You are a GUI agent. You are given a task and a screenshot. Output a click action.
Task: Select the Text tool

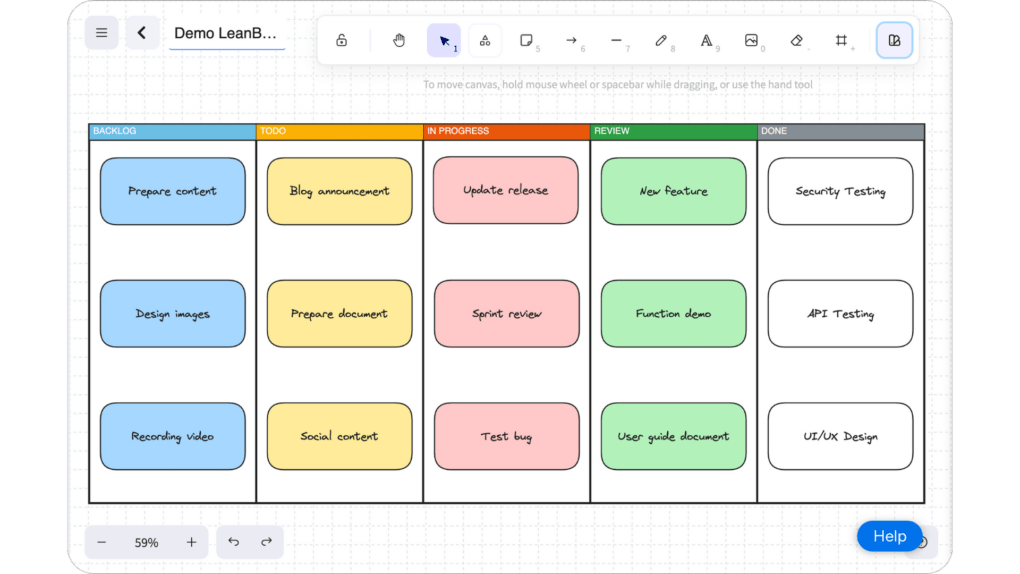(706, 41)
